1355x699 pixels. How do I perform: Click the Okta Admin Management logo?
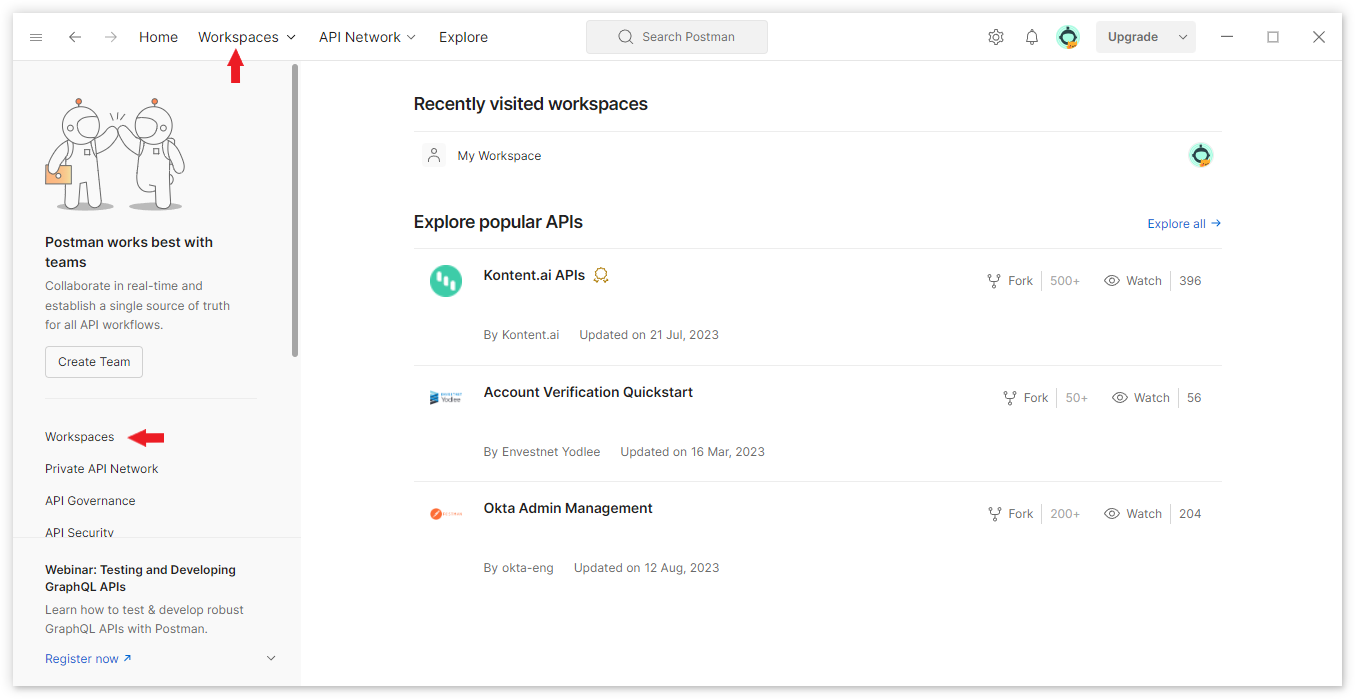445,514
